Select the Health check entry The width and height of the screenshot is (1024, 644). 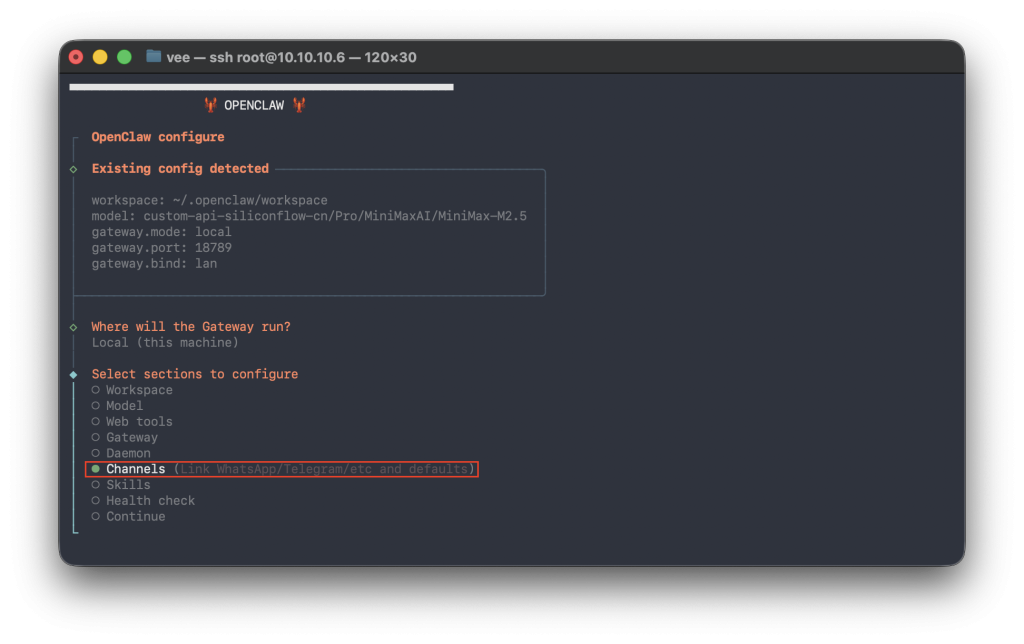pos(150,501)
